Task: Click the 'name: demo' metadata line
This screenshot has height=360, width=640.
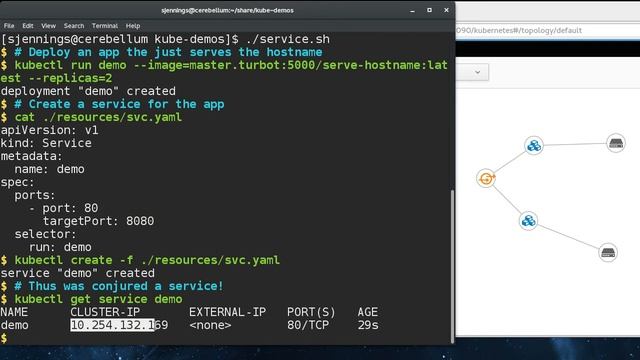Action: pos(49,169)
